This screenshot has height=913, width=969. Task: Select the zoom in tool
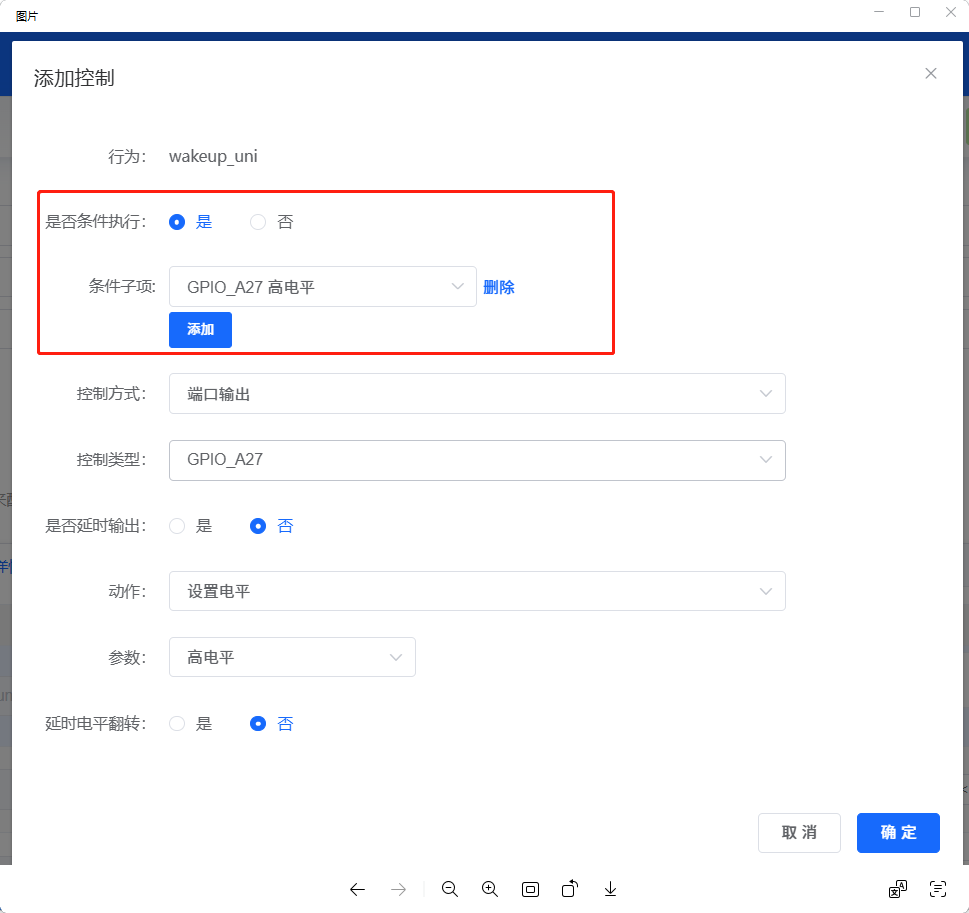pyautogui.click(x=490, y=889)
